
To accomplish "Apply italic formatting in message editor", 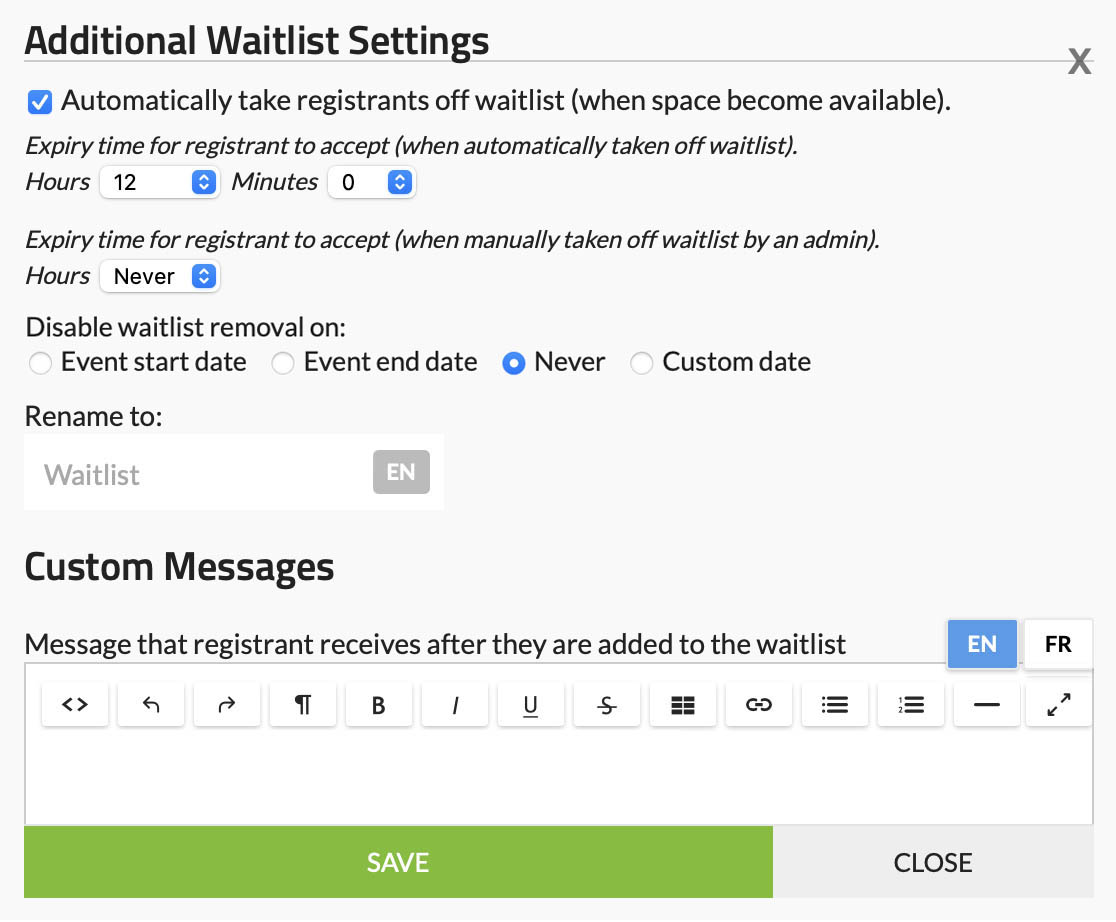I will click(x=455, y=705).
